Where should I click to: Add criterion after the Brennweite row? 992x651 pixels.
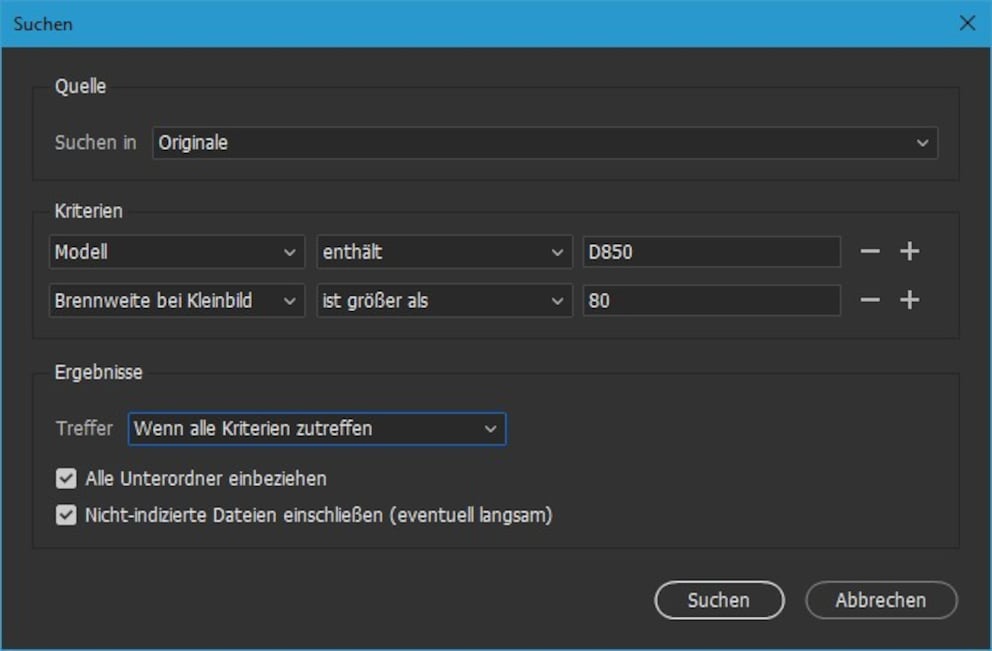tap(910, 300)
